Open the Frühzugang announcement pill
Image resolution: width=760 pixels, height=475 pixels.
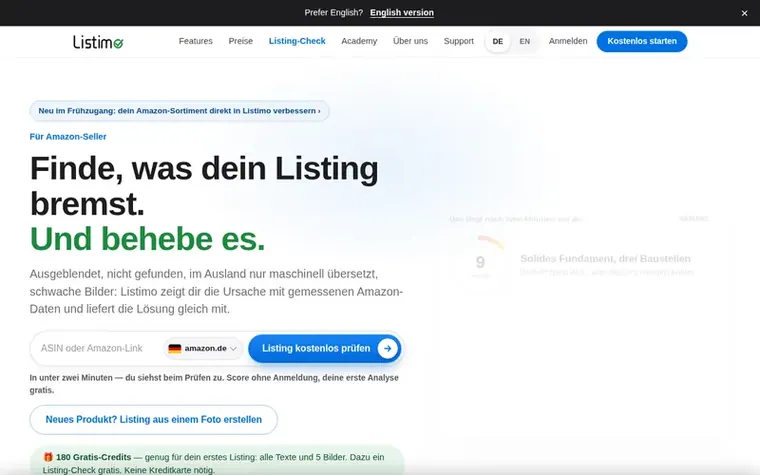(179, 111)
